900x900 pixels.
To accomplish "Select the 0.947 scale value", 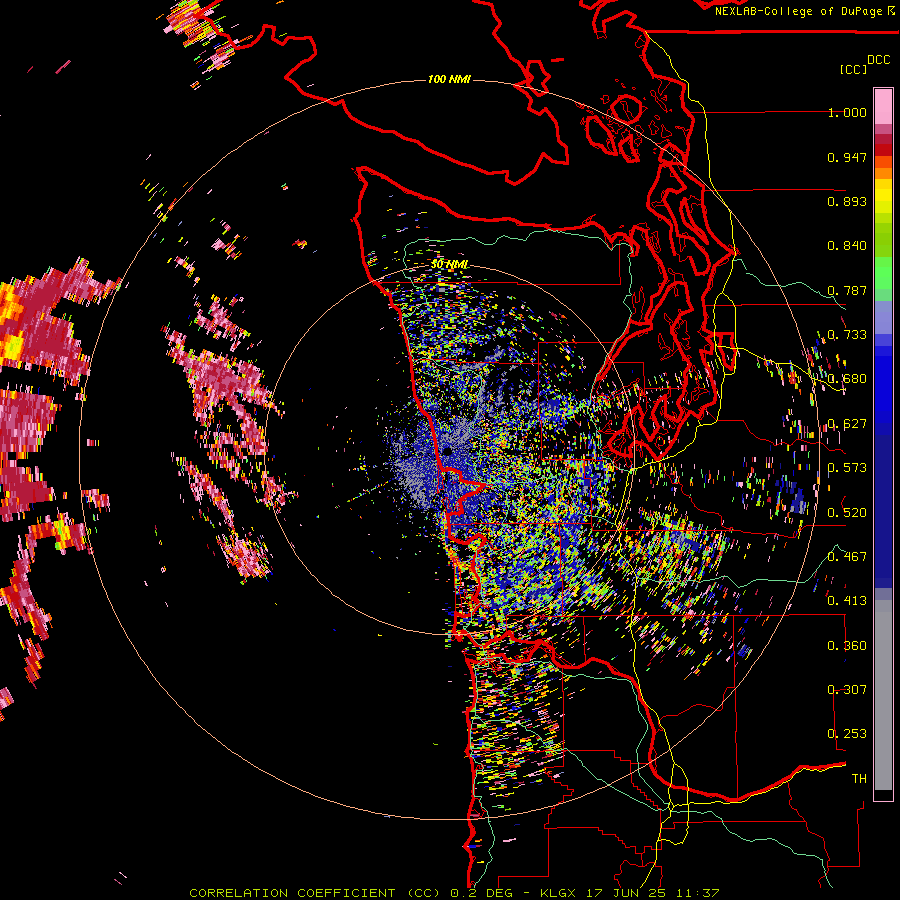I will click(847, 157).
